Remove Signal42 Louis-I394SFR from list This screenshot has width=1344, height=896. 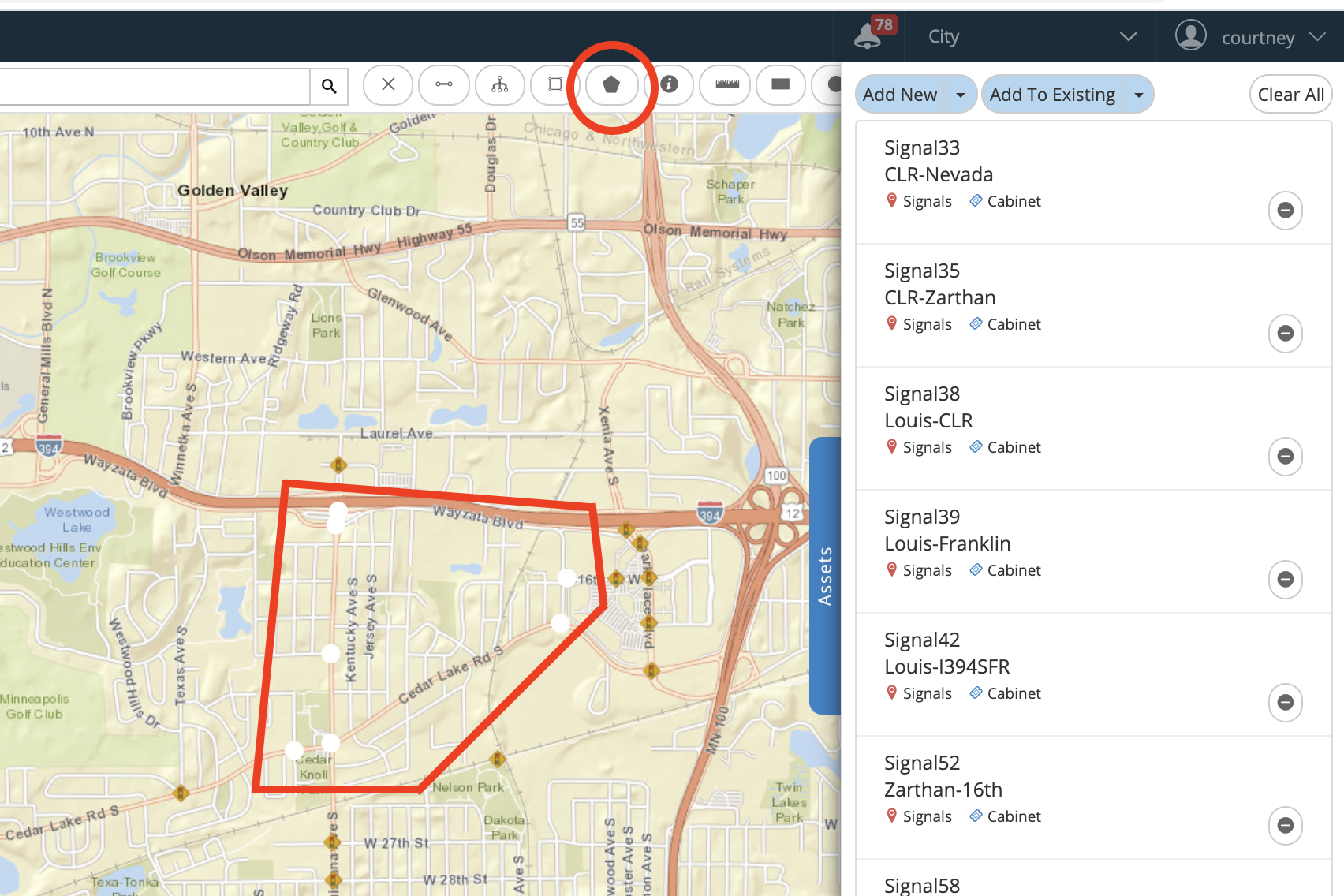tap(1286, 703)
